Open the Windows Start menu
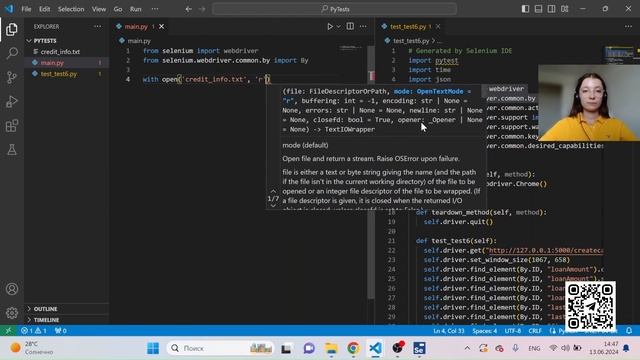640x360 pixels. click(153, 348)
